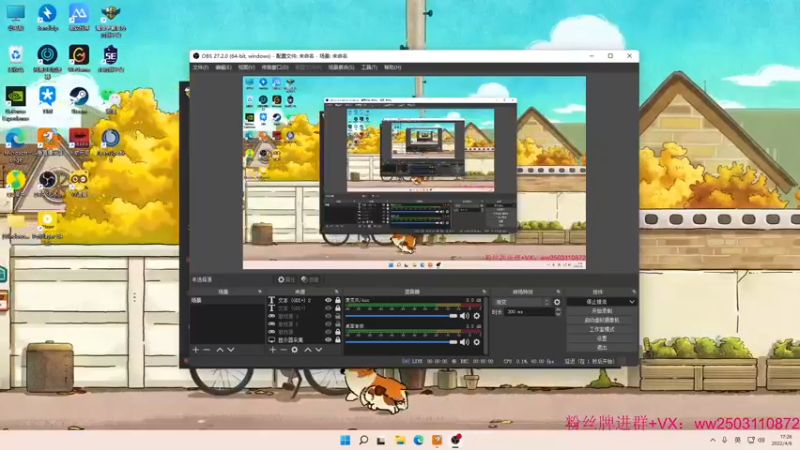The height and width of the screenshot is (450, 800).
Task: Move source down in the Sources panel
Action: click(x=319, y=349)
